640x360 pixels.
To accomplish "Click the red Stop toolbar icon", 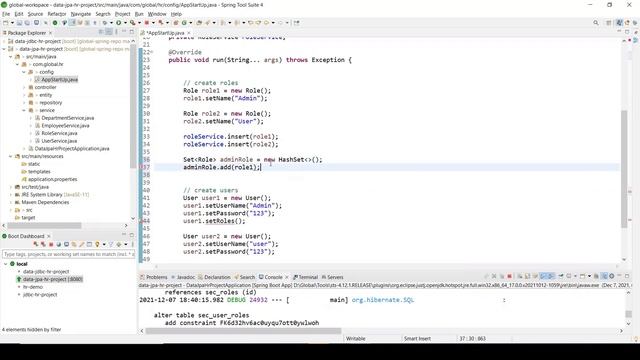I will (146, 23).
